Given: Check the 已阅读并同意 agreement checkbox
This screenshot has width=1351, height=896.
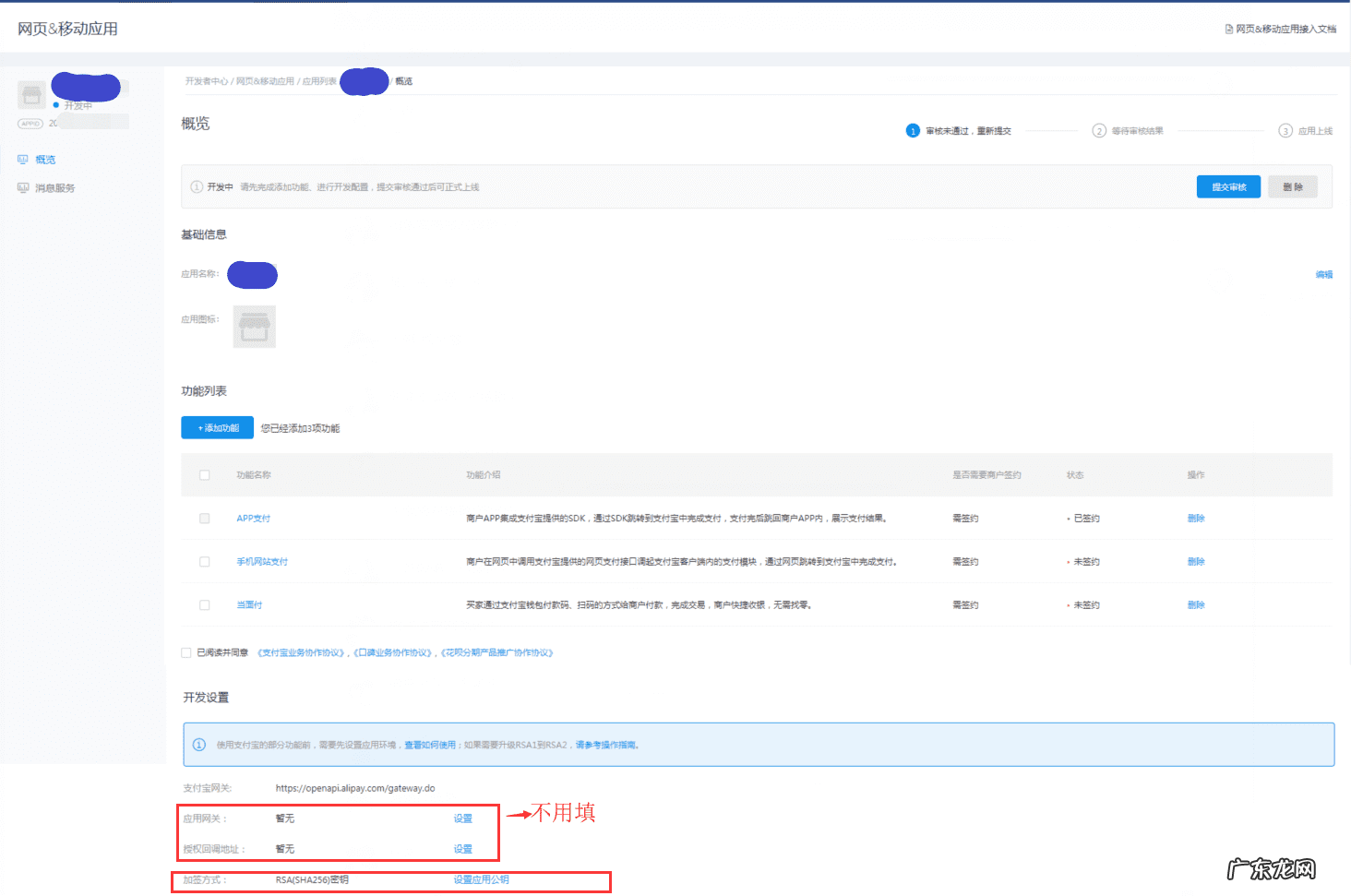Looking at the screenshot, I should tap(186, 652).
